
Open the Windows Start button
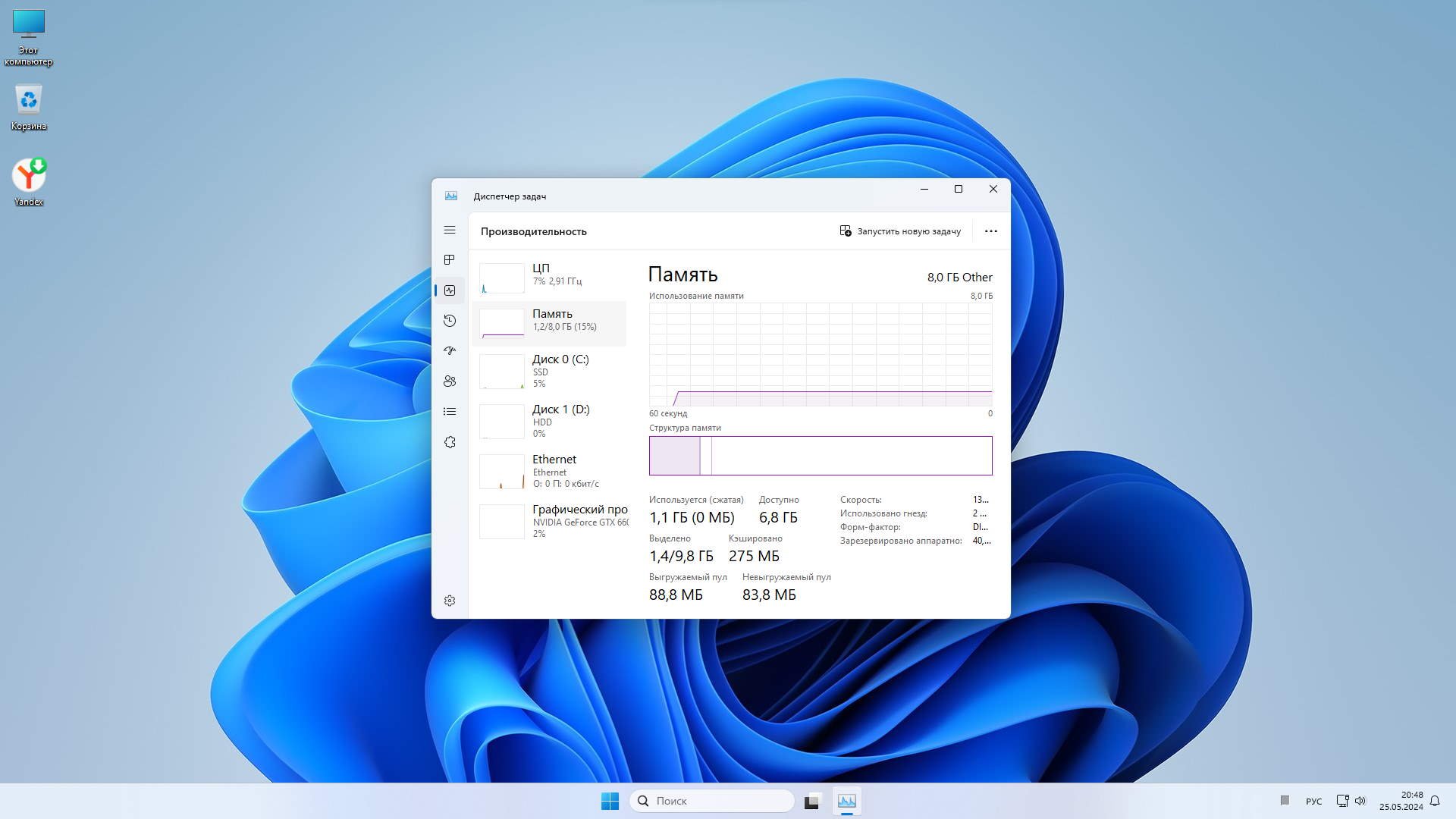(x=610, y=801)
